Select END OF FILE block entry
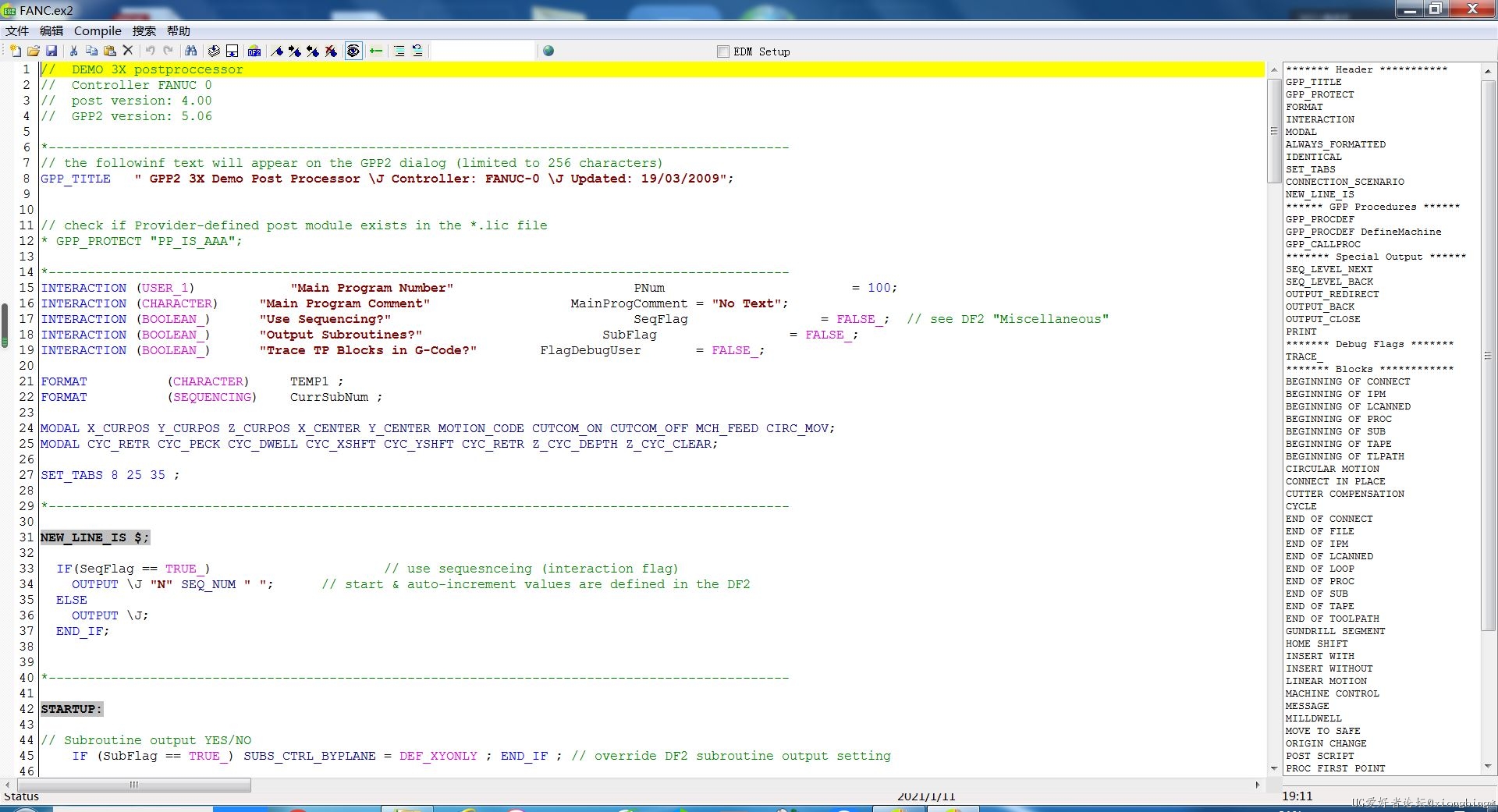Viewport: 1498px width, 812px height. click(x=1320, y=531)
